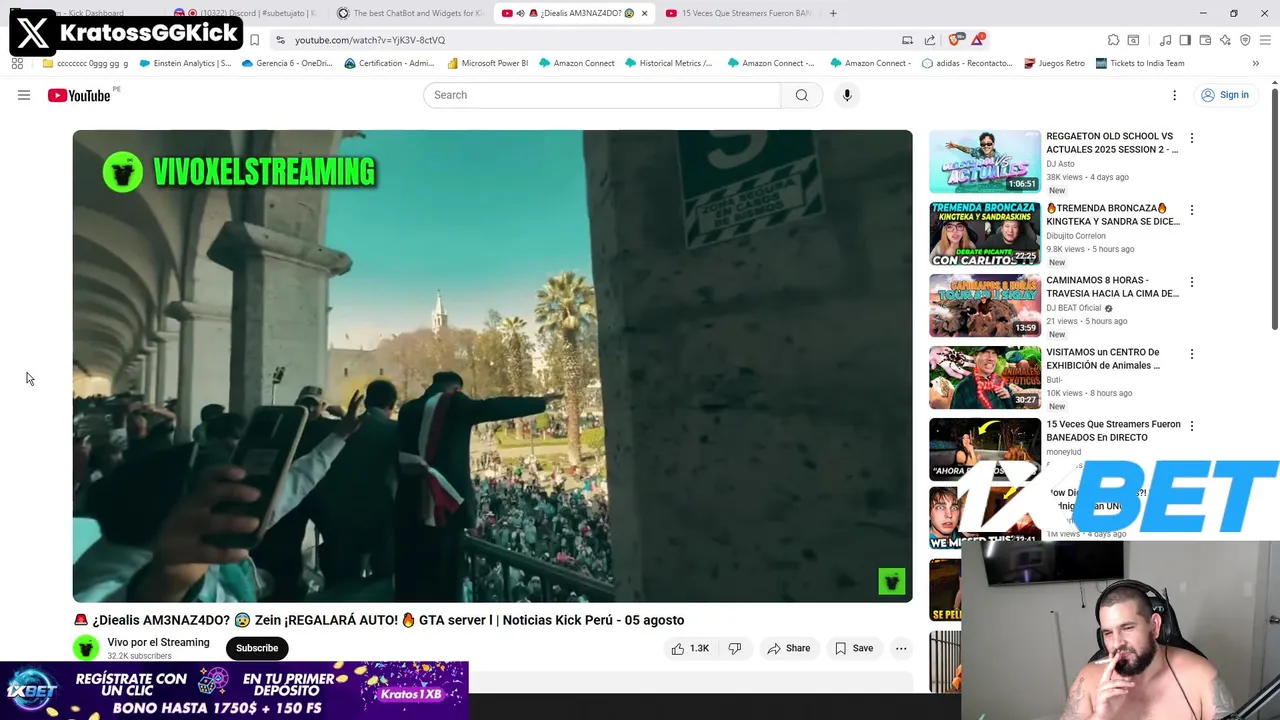Click the page vertical scrollbar
Screen dimensions: 1280x720
click(1274, 210)
